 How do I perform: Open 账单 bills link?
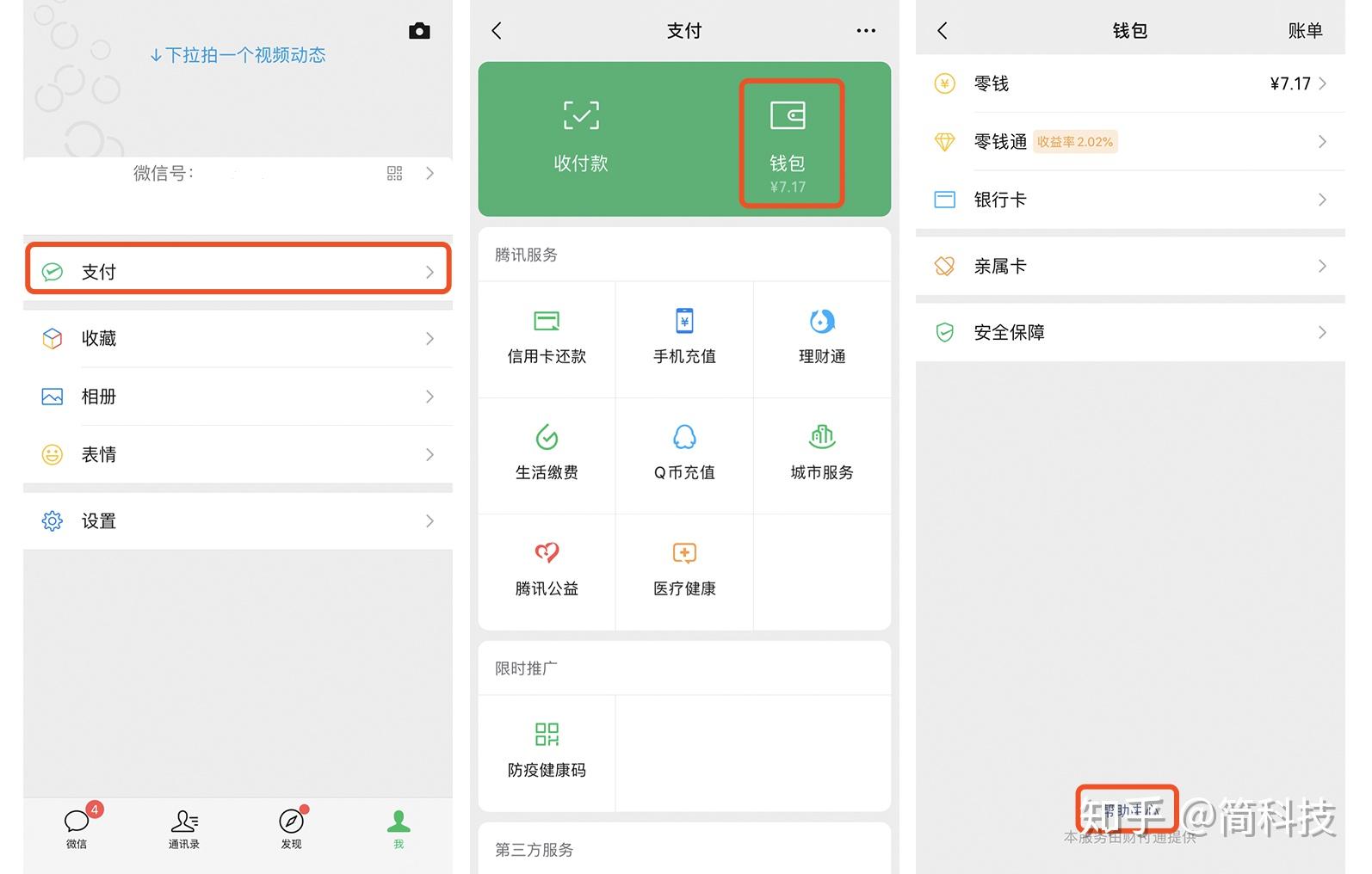point(1305,31)
